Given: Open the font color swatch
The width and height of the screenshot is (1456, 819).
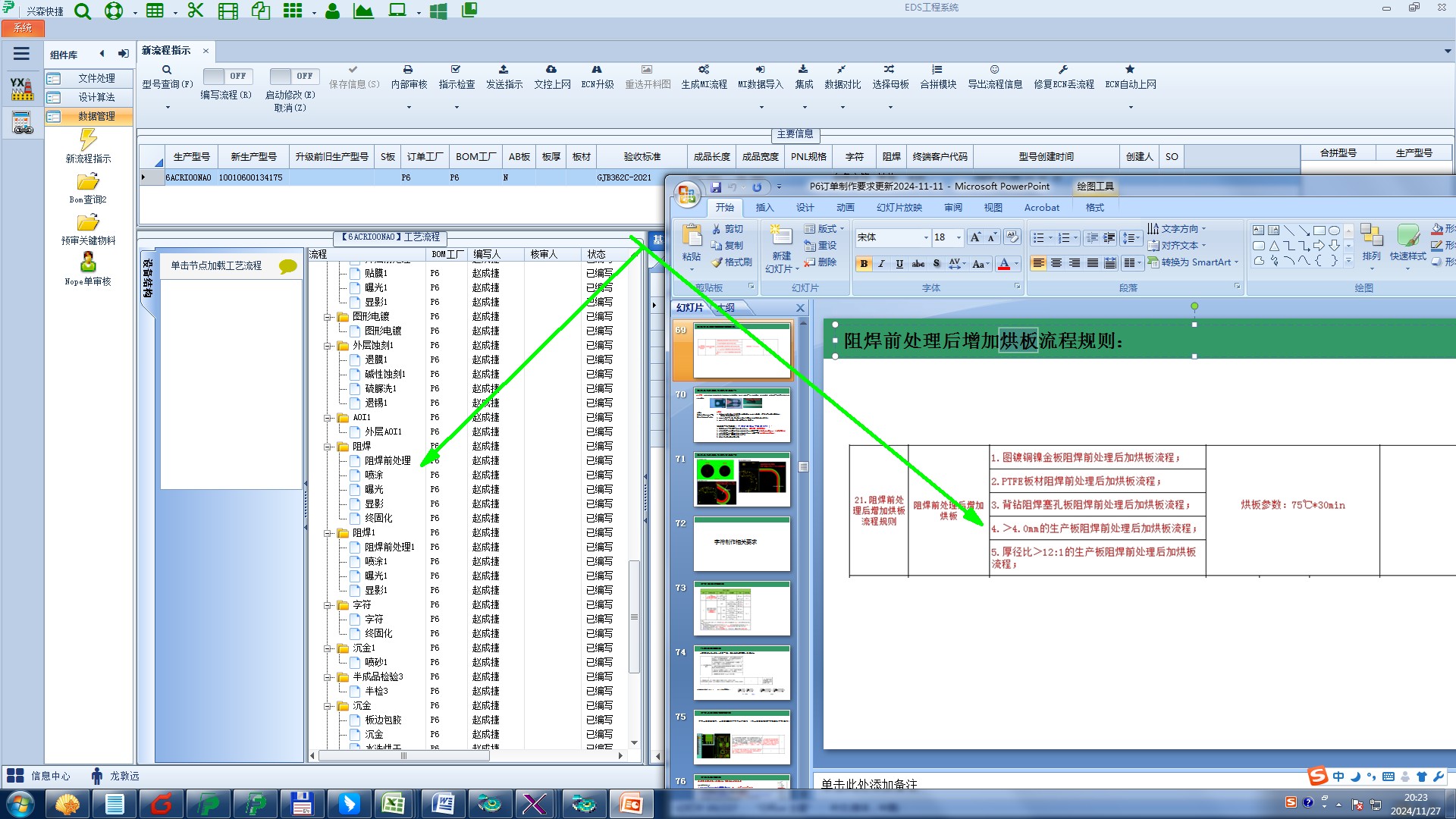Looking at the screenshot, I should pyautogui.click(x=1004, y=264).
